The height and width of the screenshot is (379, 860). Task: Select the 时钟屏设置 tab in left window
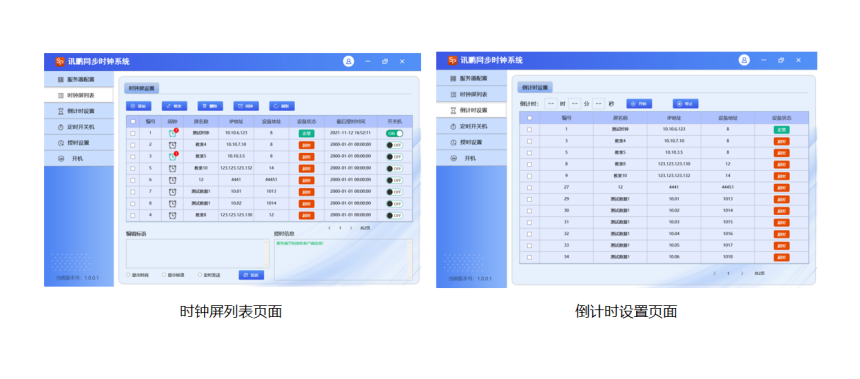(x=142, y=88)
